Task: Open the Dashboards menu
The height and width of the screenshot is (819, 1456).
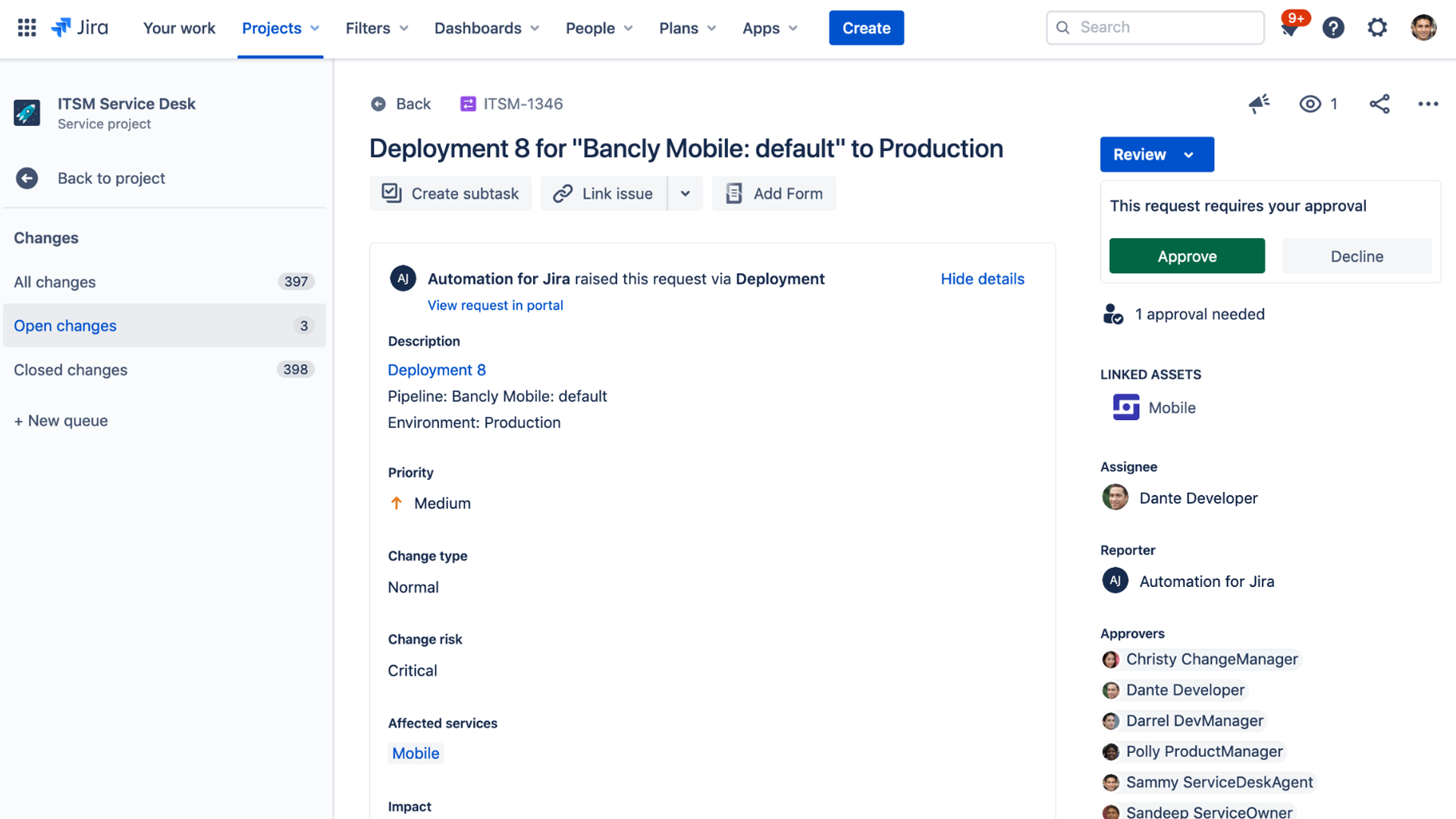Action: (486, 28)
